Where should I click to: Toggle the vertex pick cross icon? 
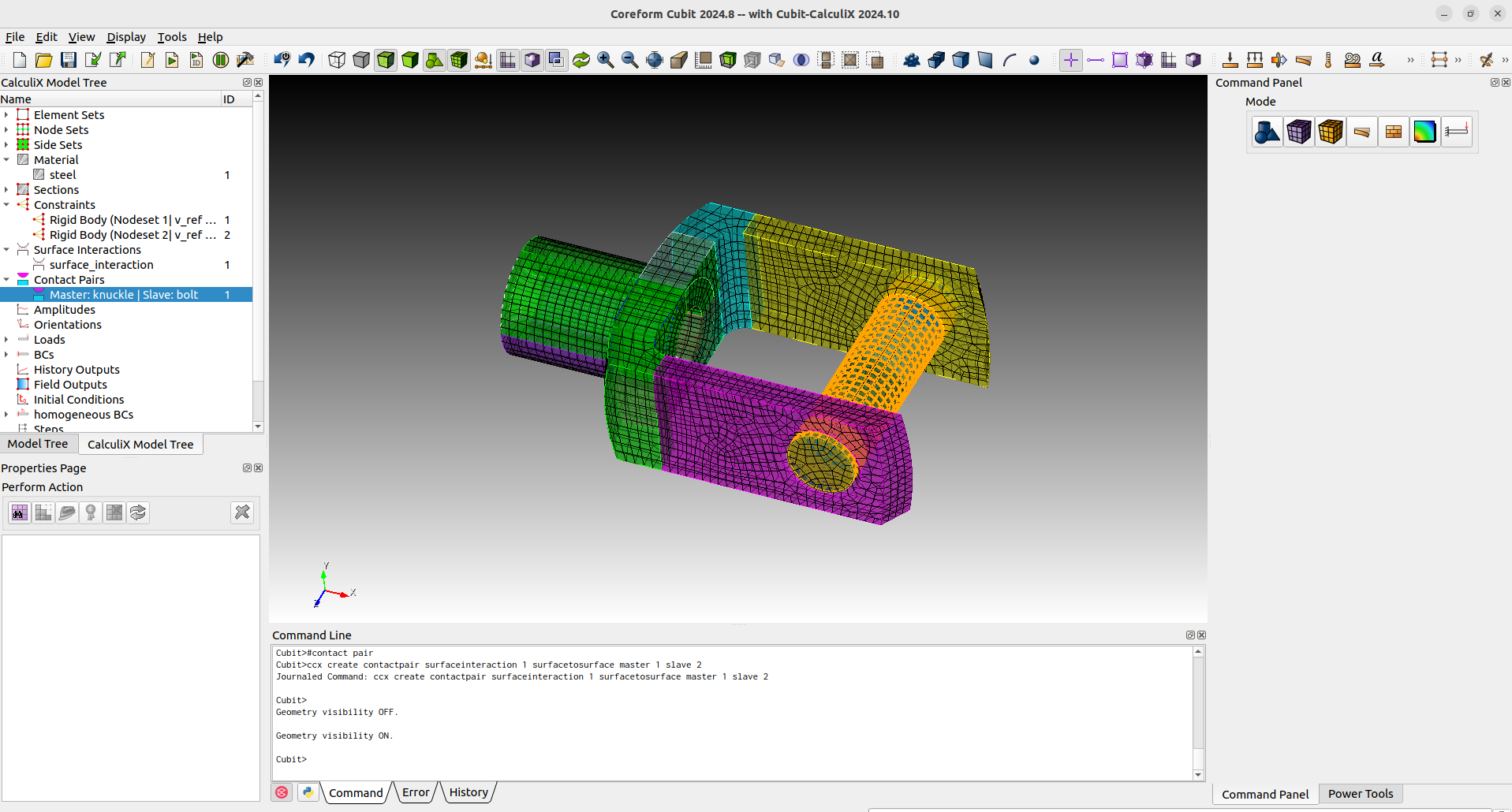click(1070, 60)
